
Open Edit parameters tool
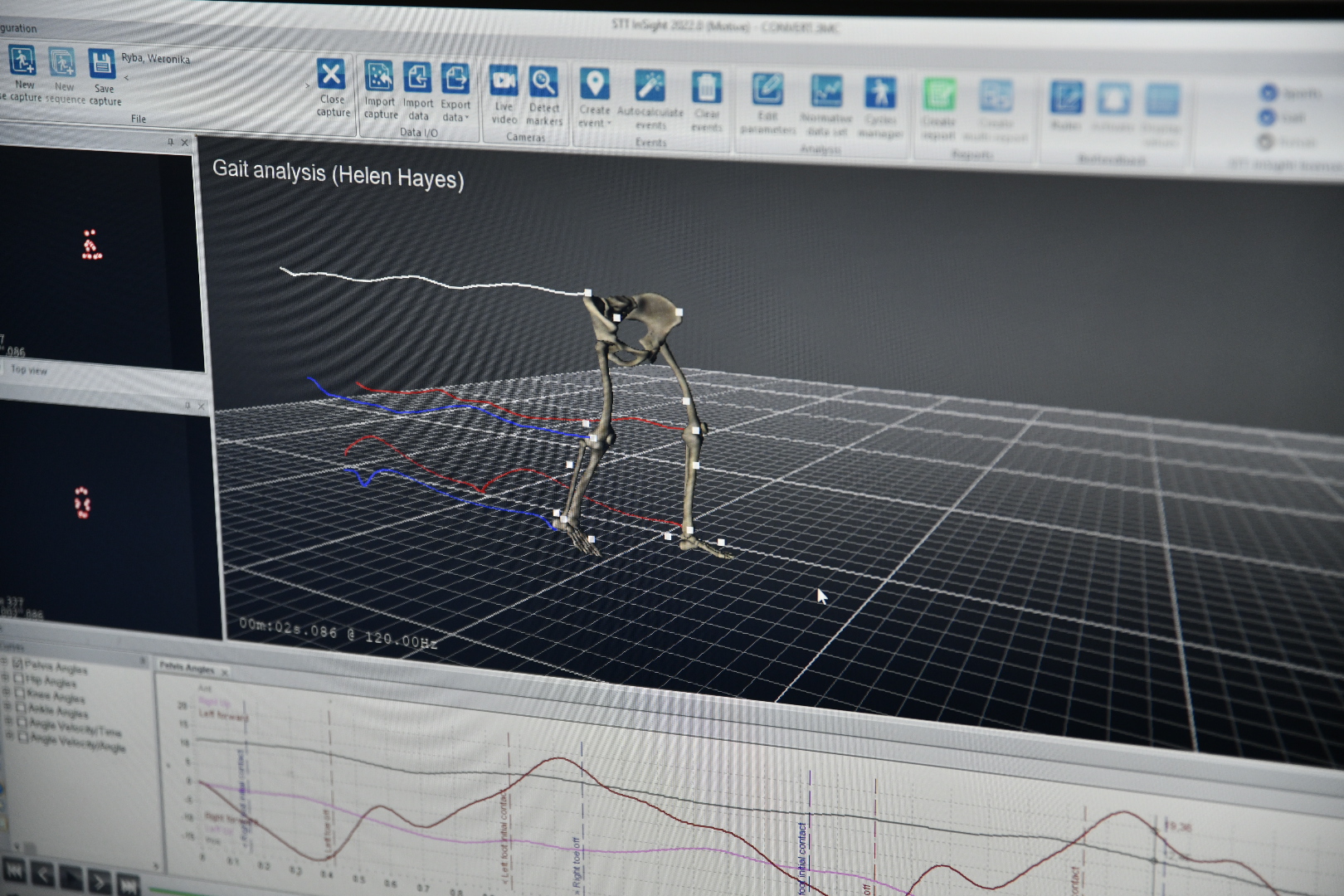[x=767, y=90]
